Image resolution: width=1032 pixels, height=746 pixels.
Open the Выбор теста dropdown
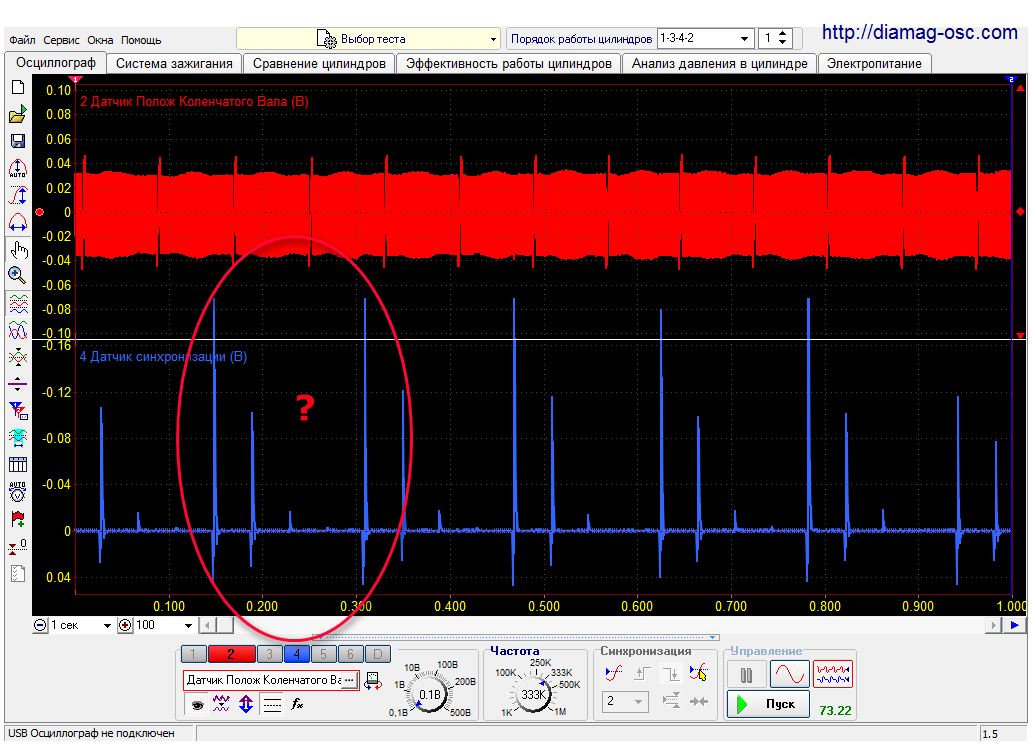369,39
